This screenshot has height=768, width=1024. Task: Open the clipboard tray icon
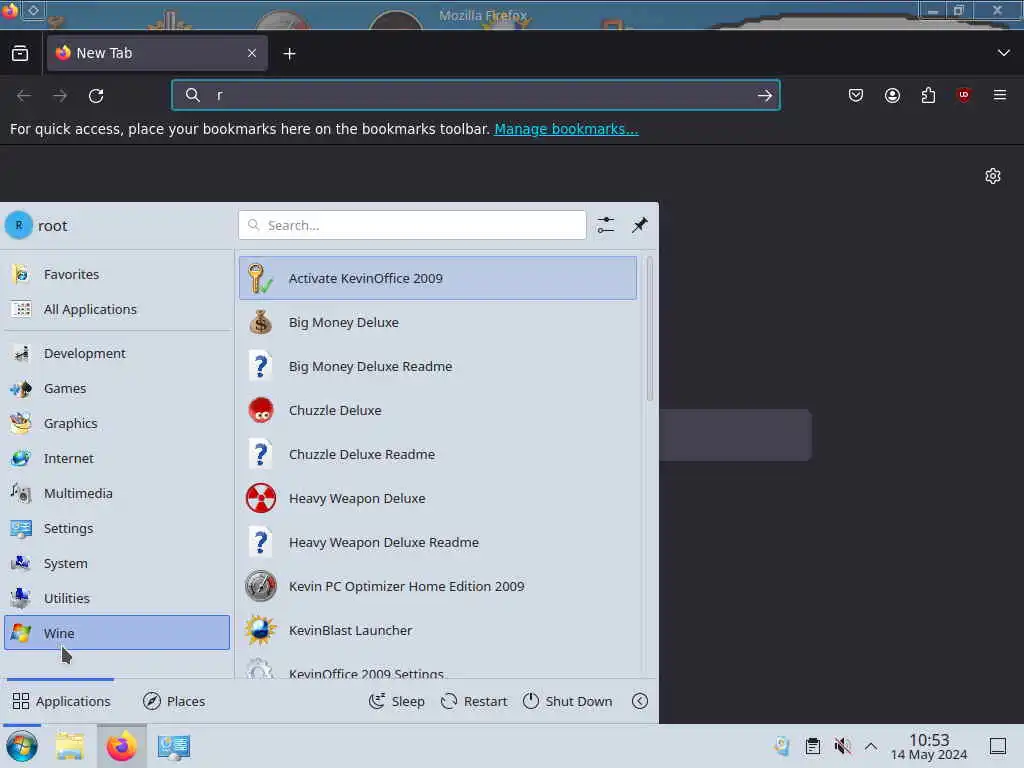812,746
